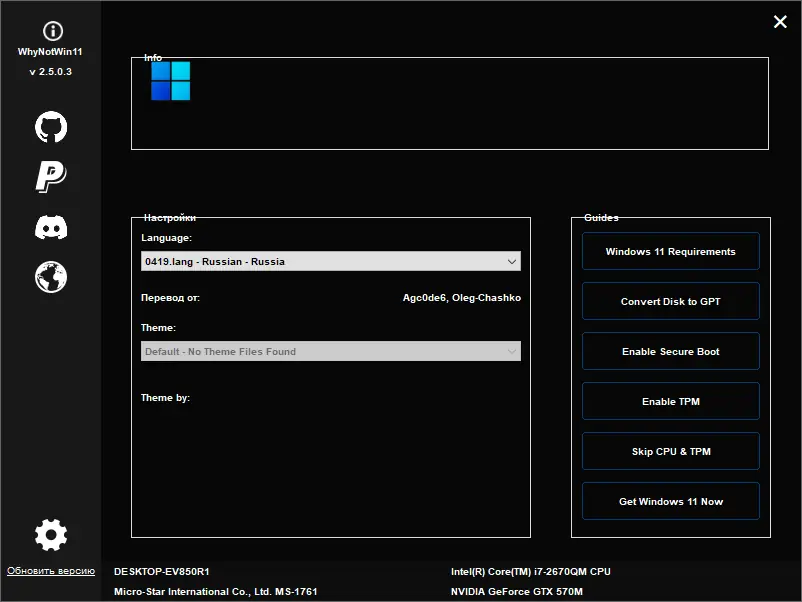
Task: Open Enable Secure Boot guide
Action: click(x=671, y=351)
